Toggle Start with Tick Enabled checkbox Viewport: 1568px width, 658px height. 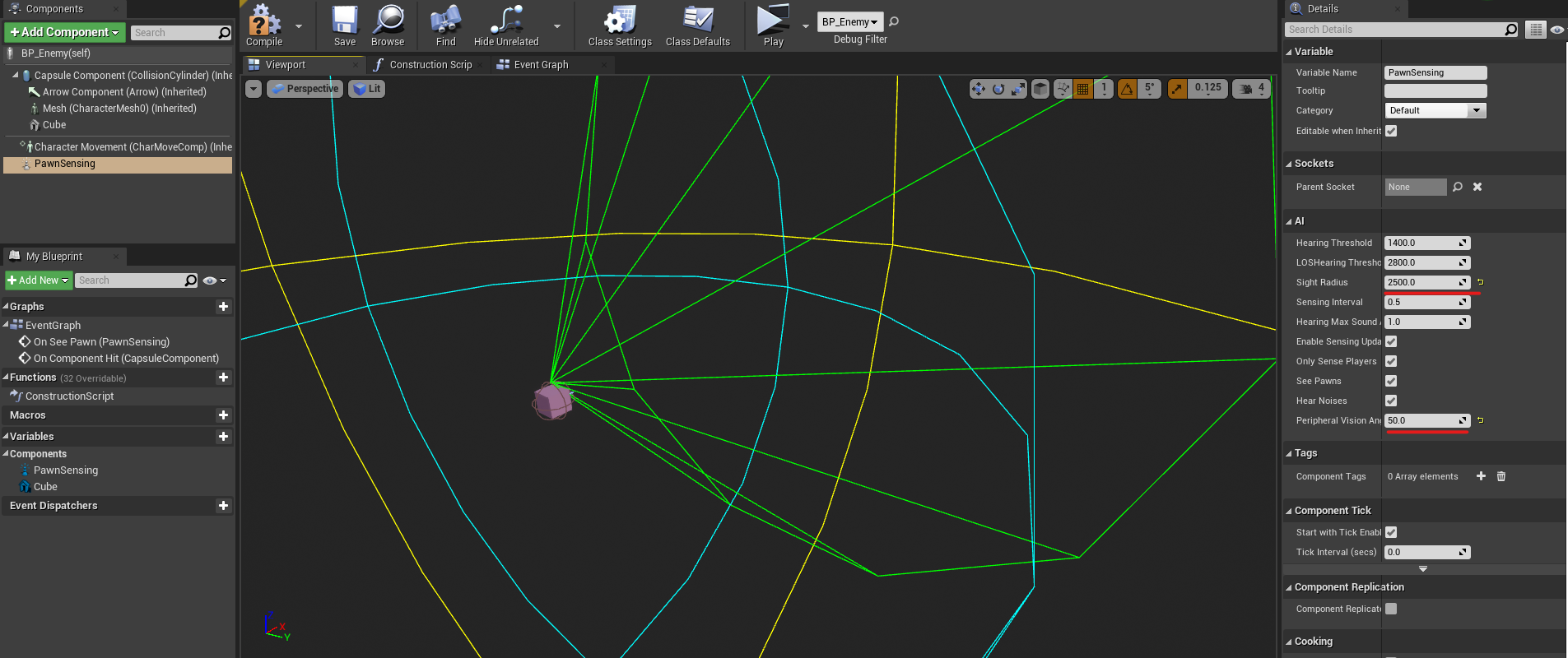(x=1391, y=532)
